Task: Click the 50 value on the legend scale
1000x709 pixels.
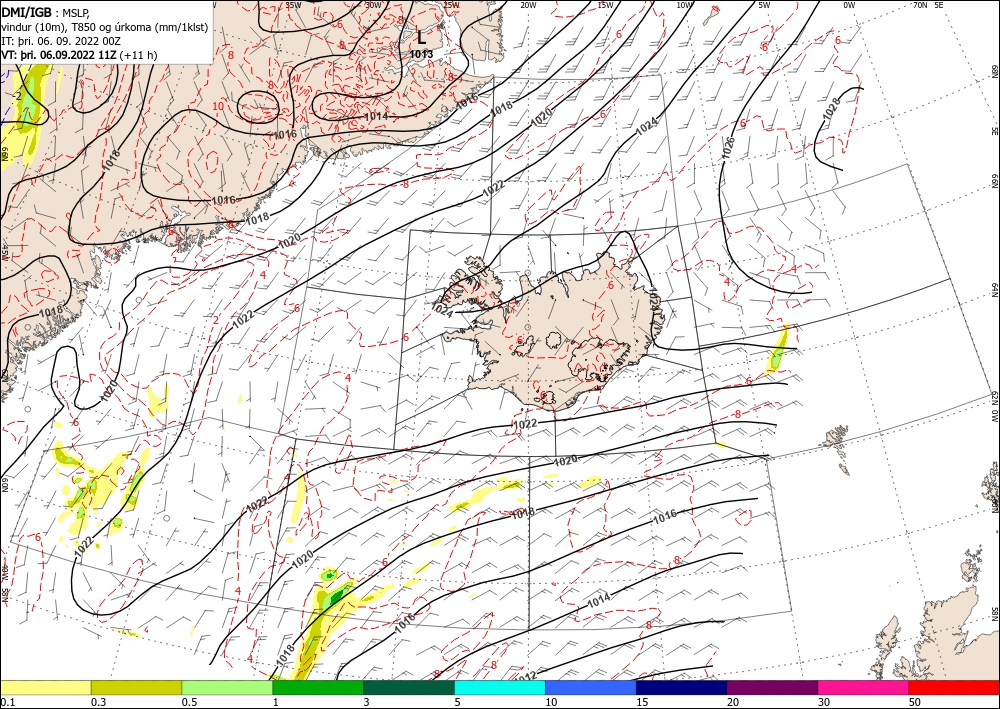Action: point(915,701)
